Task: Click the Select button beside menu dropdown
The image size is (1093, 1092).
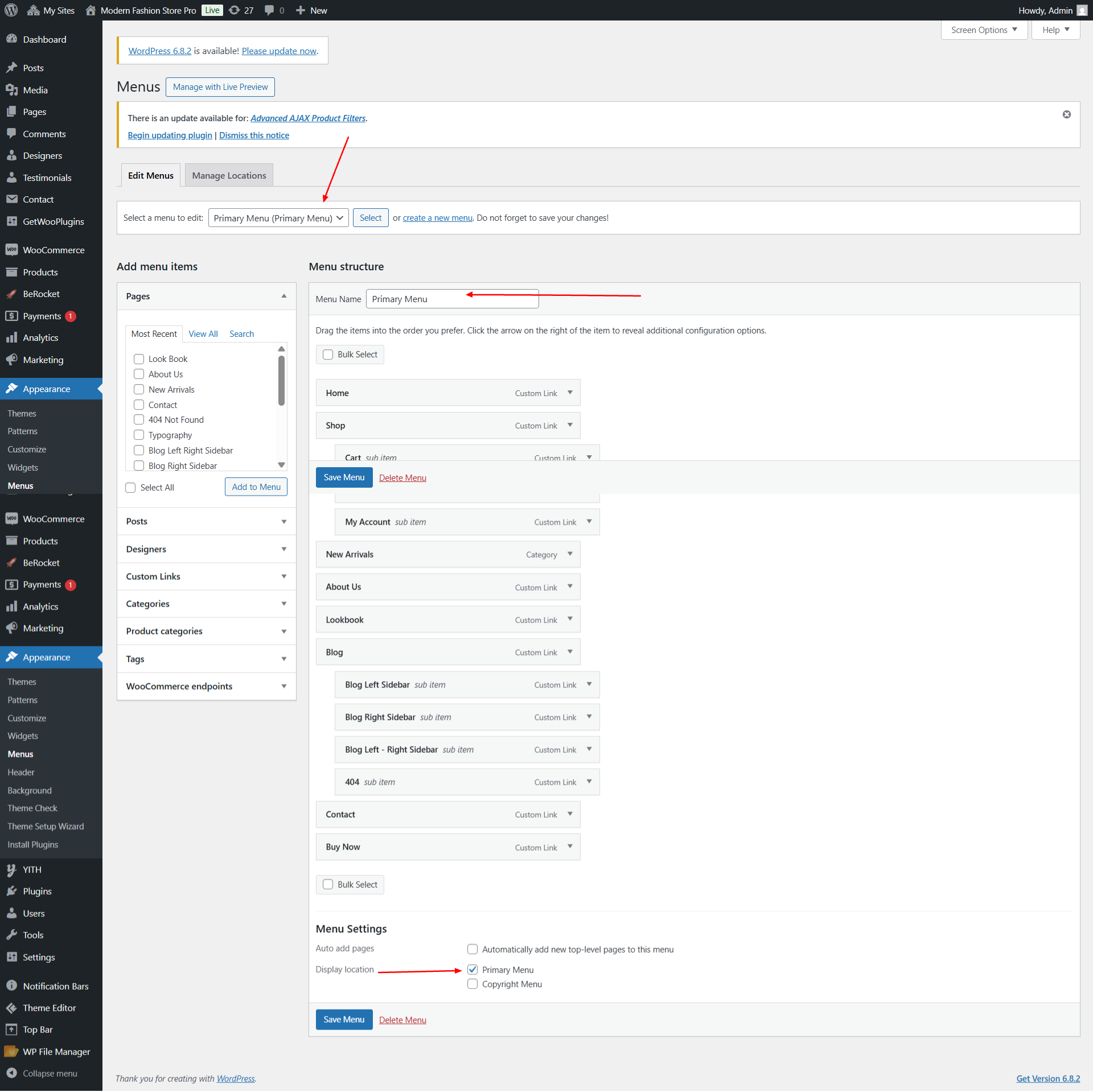Action: [x=371, y=218]
